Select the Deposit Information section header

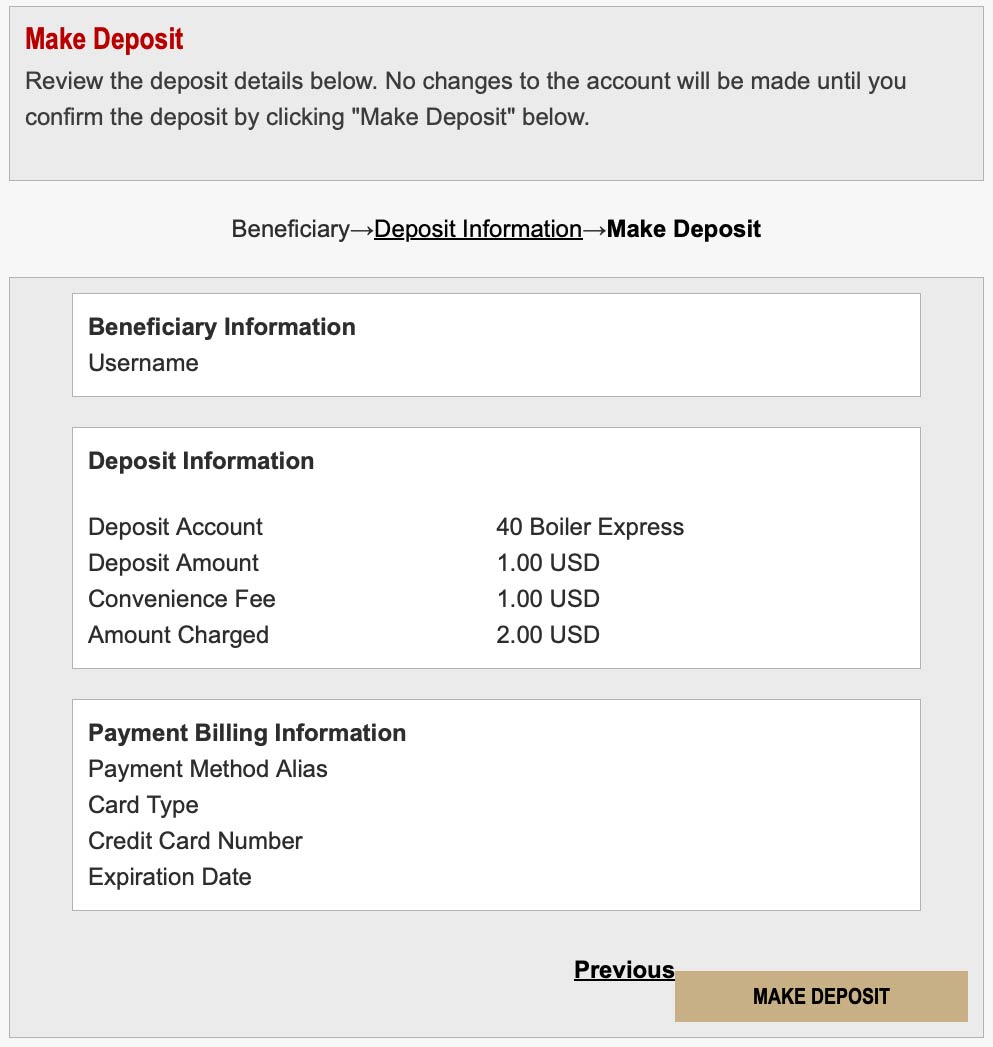point(201,461)
